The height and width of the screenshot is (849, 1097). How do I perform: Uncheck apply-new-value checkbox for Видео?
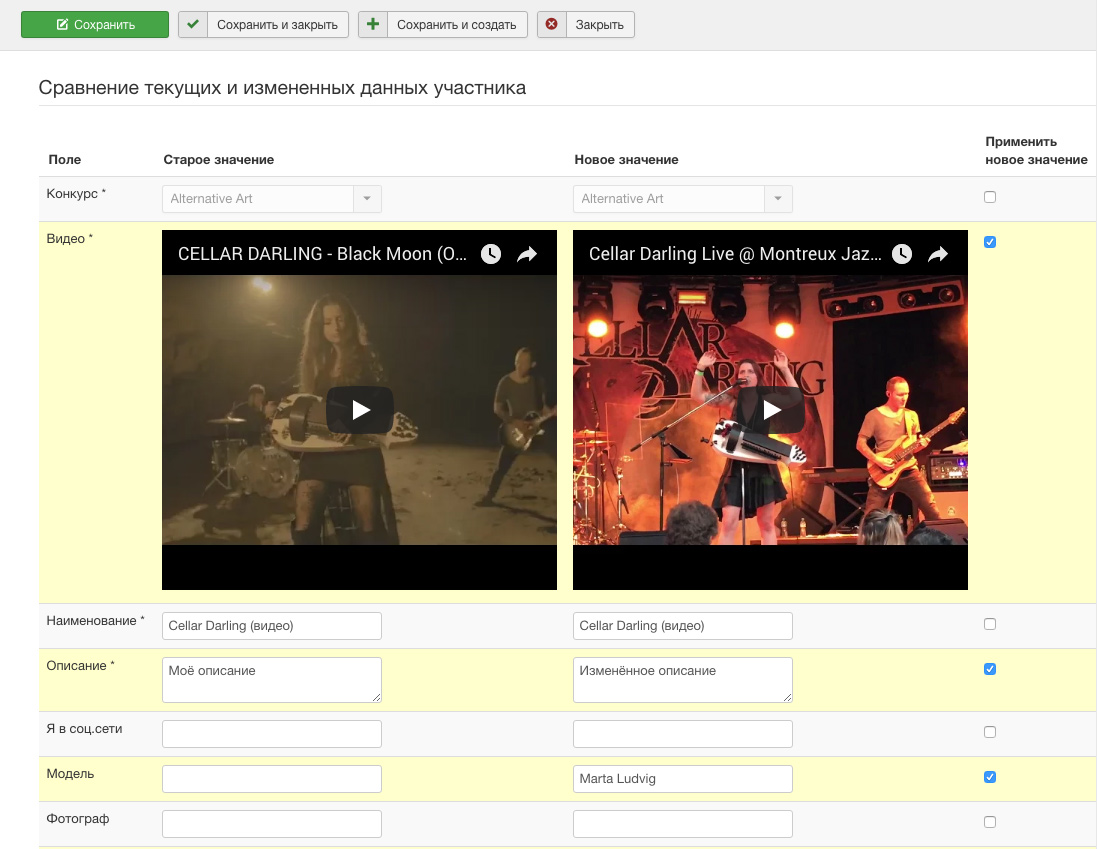[x=990, y=242]
